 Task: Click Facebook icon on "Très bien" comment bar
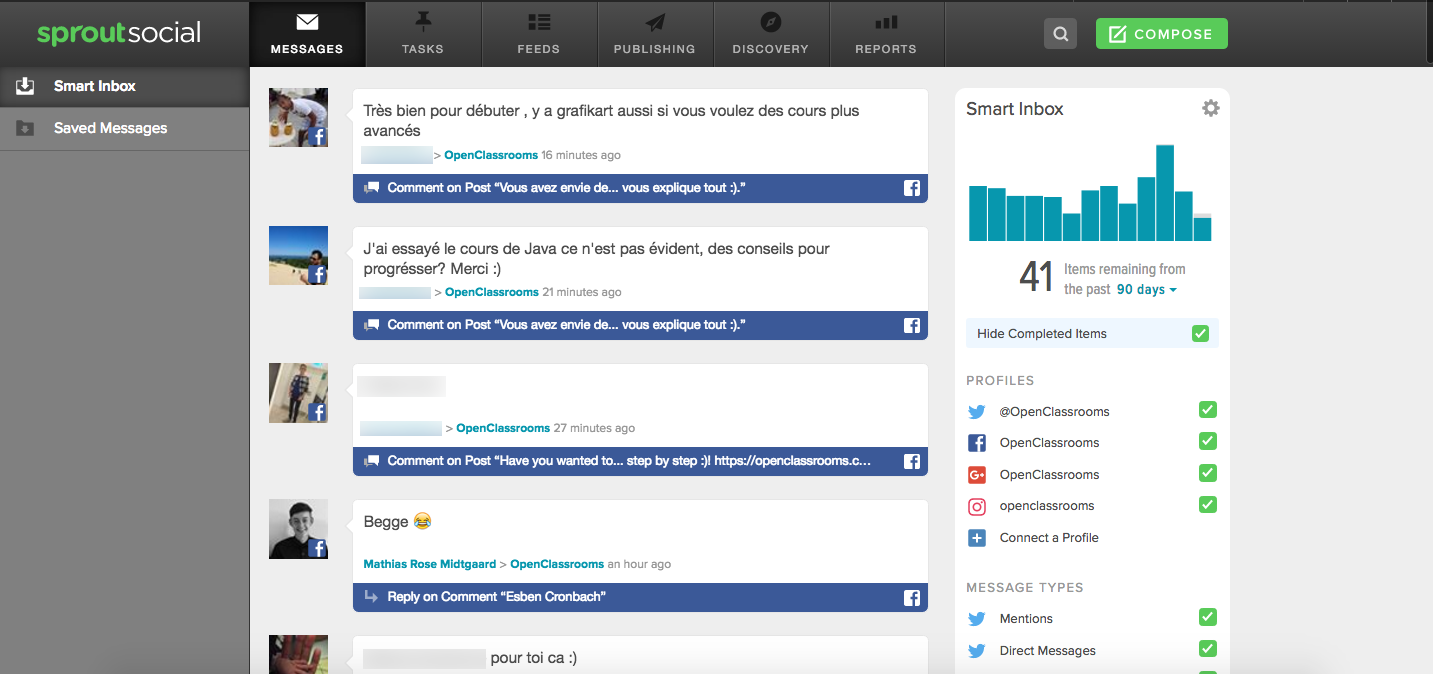[912, 188]
